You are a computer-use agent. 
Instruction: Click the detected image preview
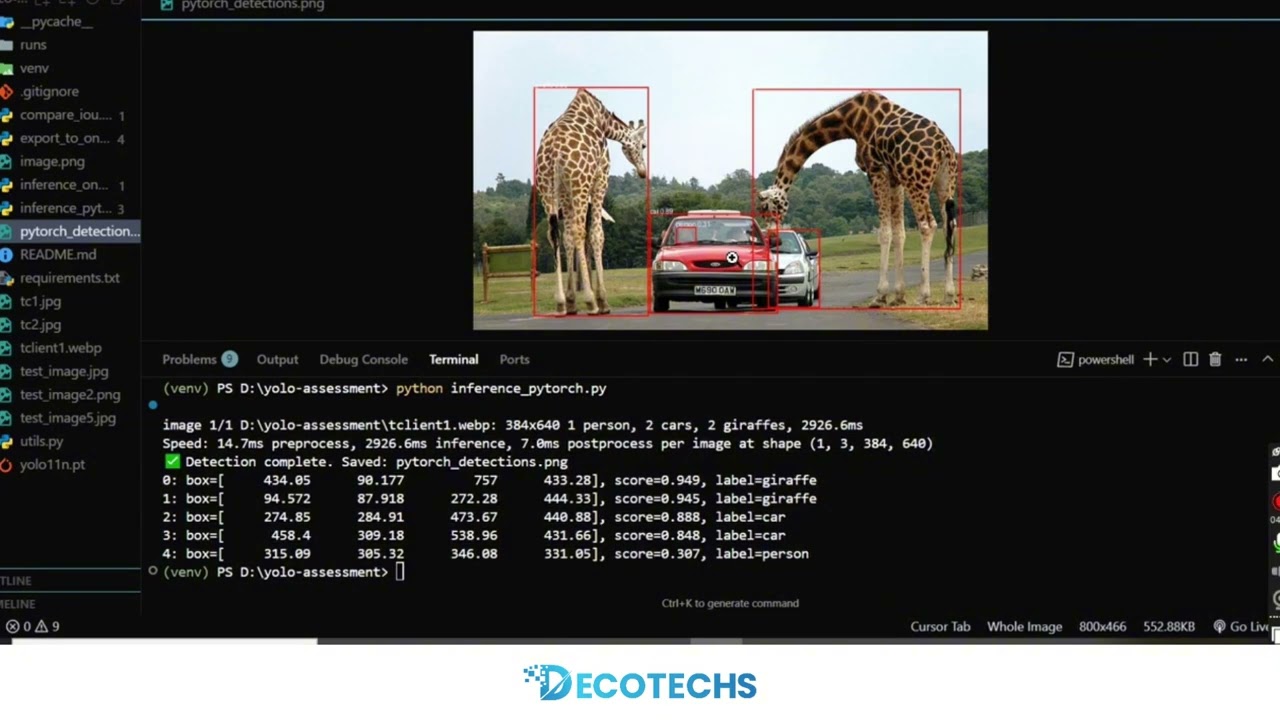(x=730, y=180)
